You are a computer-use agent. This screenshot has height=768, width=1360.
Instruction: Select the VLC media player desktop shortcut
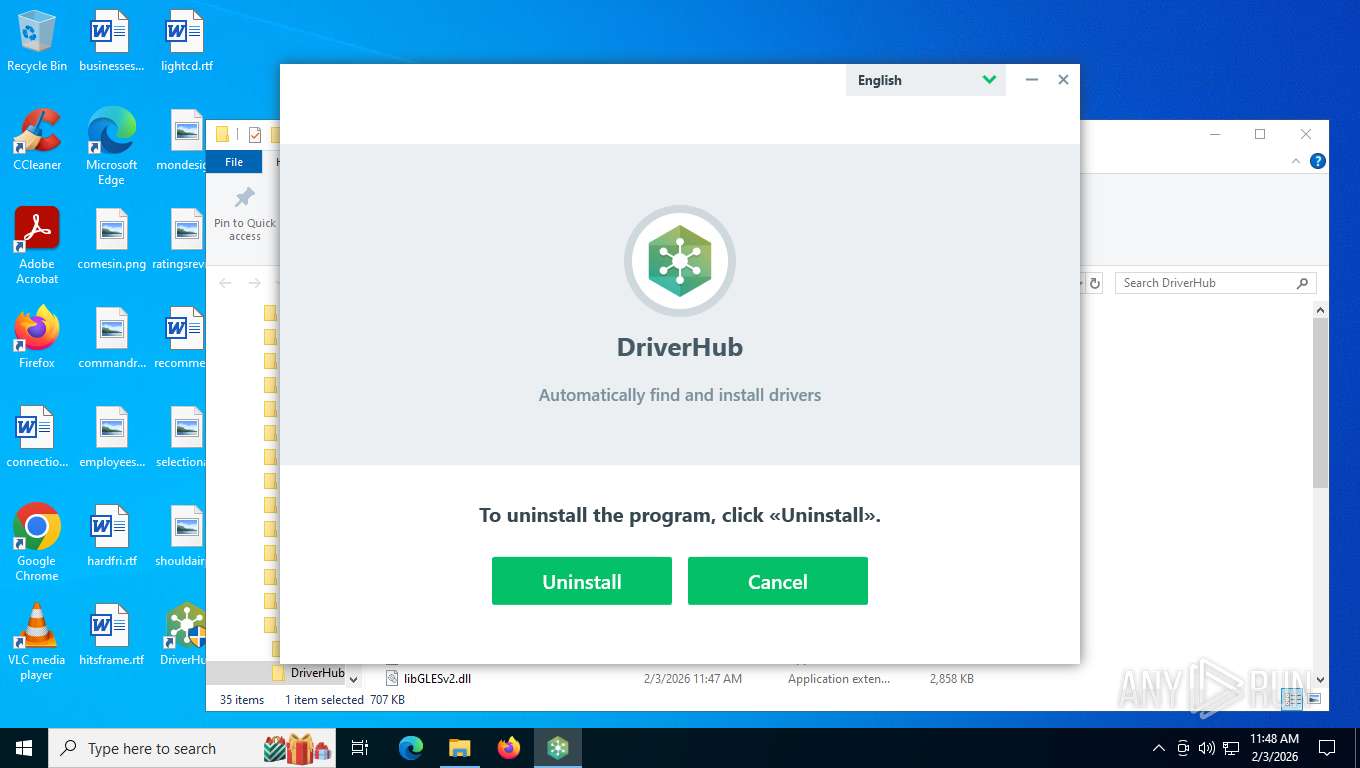(x=37, y=641)
